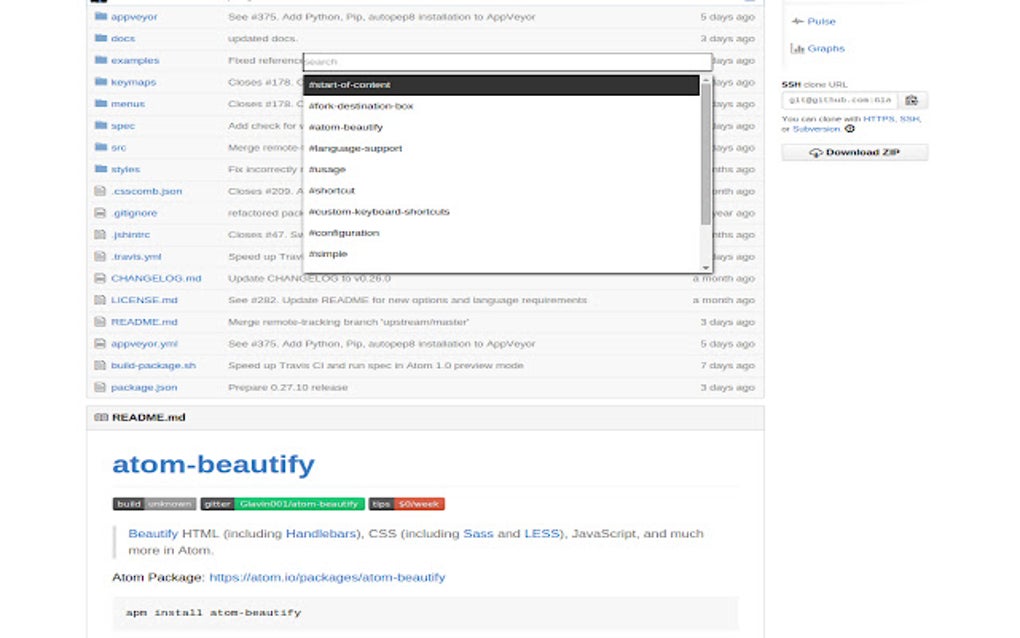Click the book icon in README.md header

coord(101,417)
